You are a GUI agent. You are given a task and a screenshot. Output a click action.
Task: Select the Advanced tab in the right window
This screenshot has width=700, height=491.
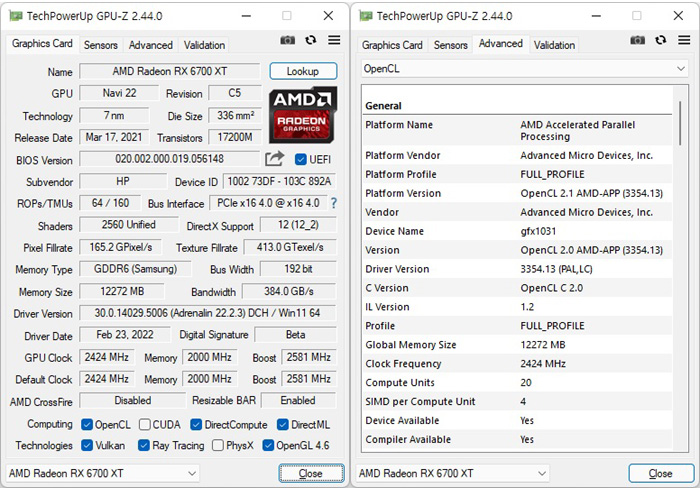pos(500,44)
